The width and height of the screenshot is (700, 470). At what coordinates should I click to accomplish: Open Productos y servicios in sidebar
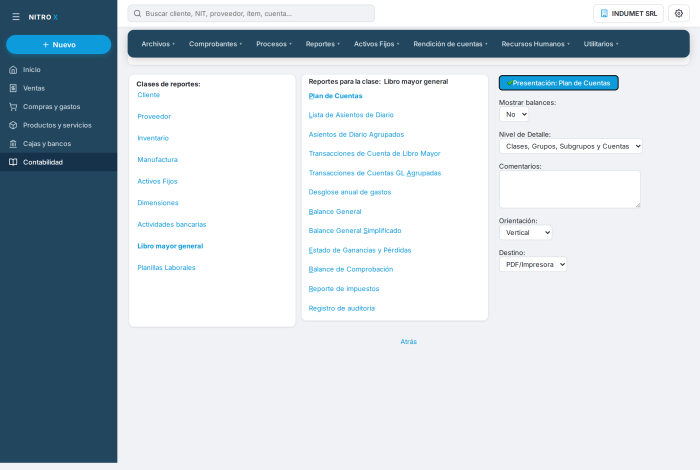58,125
